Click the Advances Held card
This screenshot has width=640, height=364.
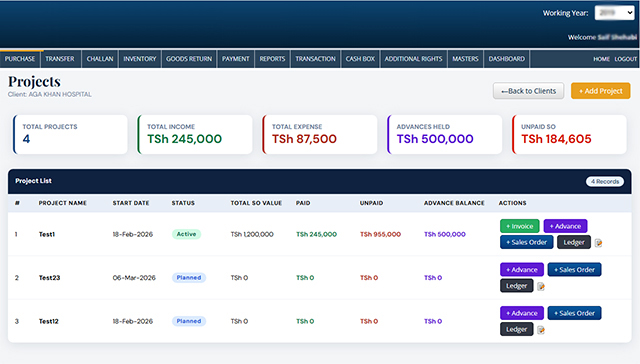(x=444, y=134)
